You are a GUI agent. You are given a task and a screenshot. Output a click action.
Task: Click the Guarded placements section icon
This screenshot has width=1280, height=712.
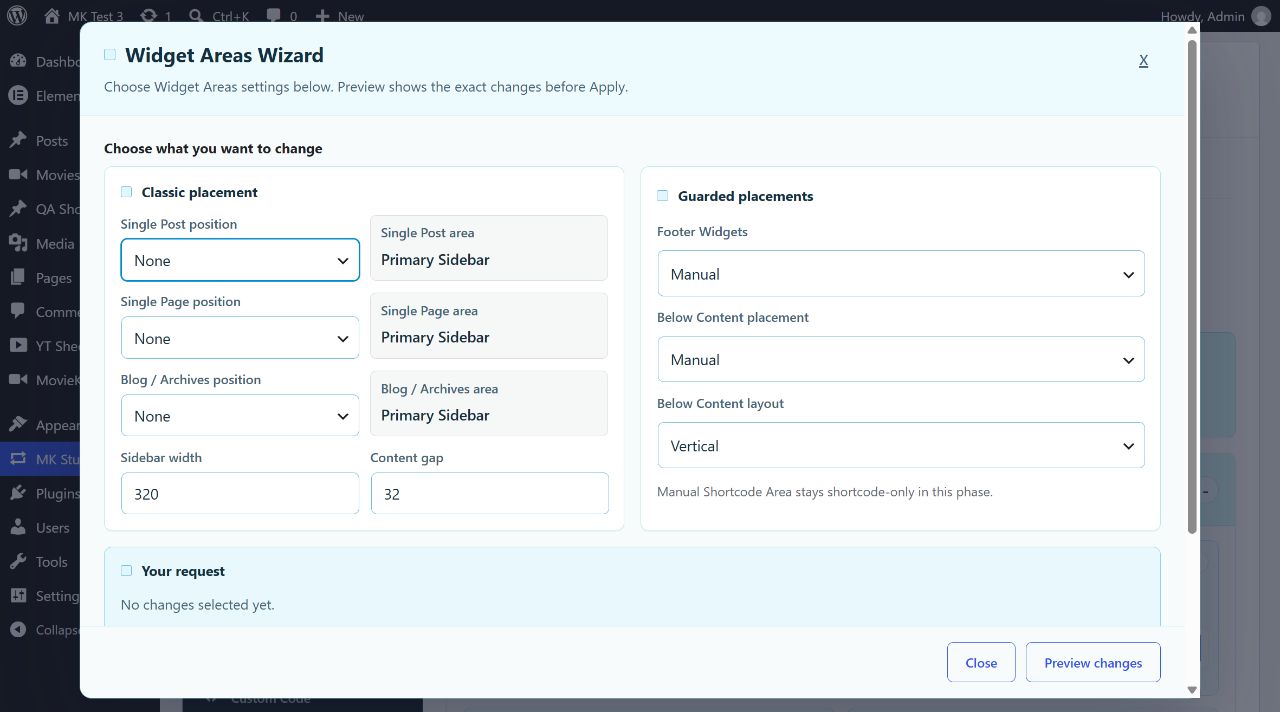(663, 196)
